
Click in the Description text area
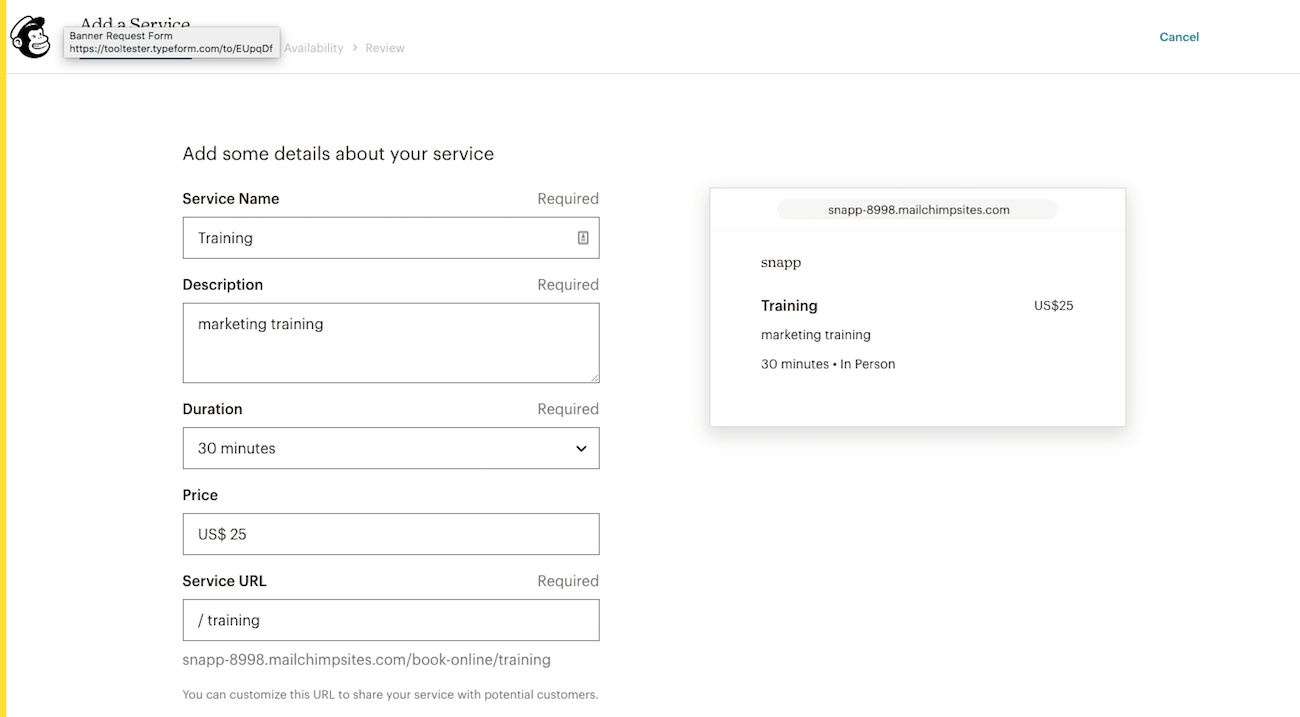click(x=391, y=343)
